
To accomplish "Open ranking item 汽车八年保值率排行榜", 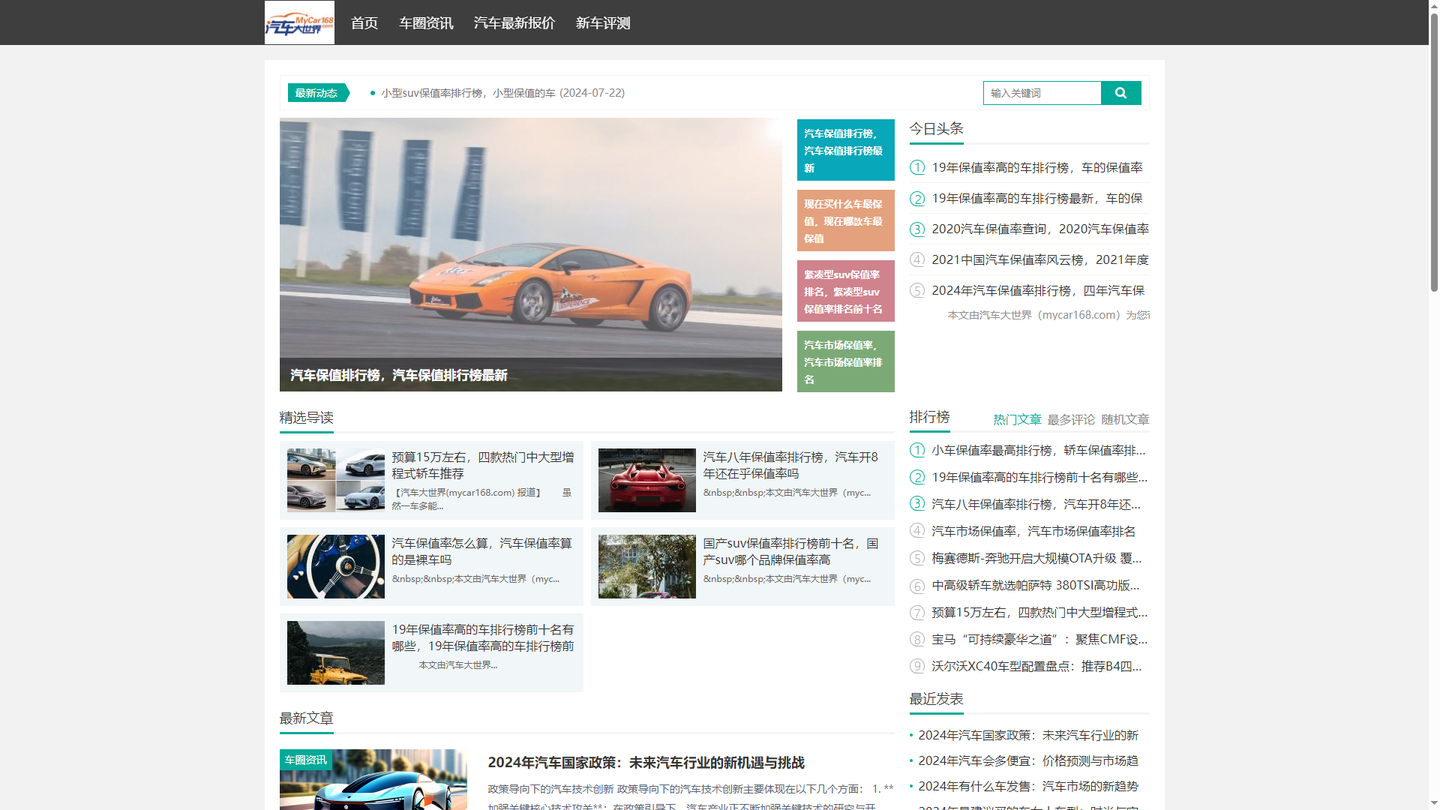I will (1036, 504).
